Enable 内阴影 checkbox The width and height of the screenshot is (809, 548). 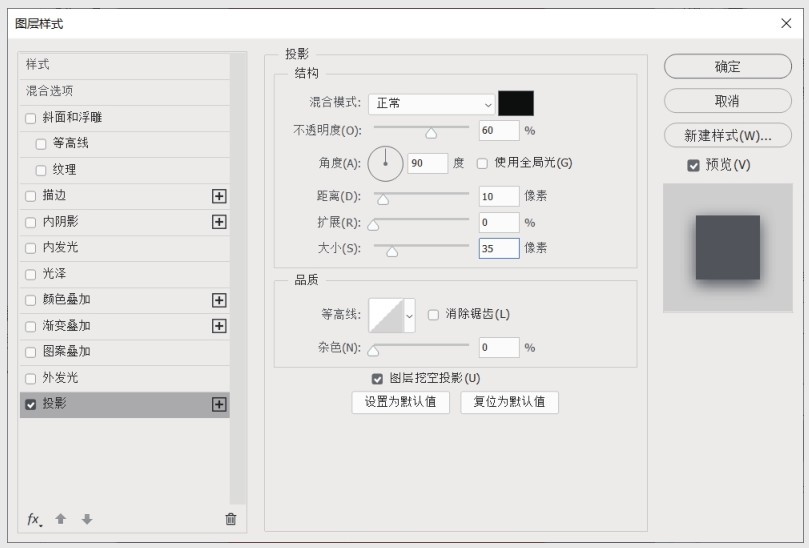30,222
